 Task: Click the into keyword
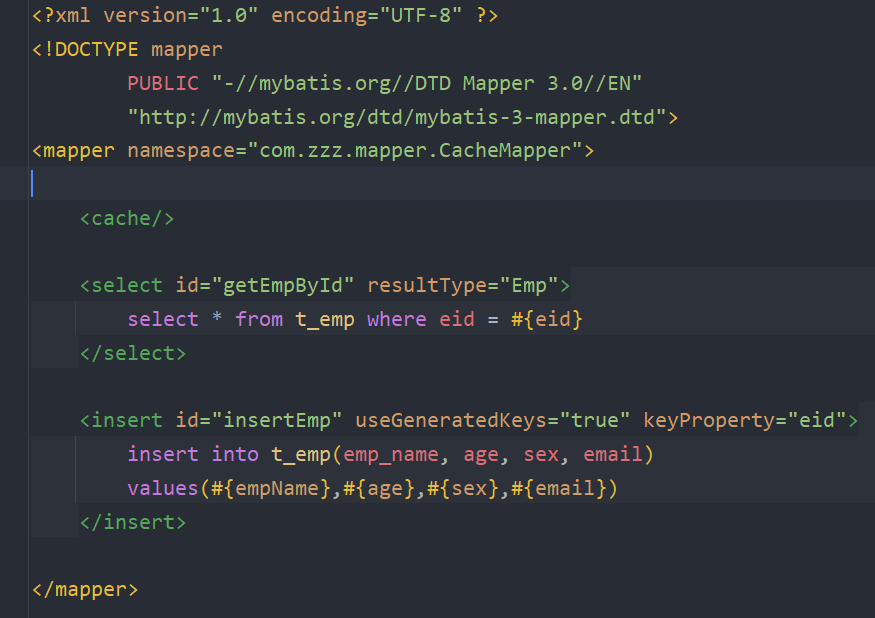coord(235,454)
